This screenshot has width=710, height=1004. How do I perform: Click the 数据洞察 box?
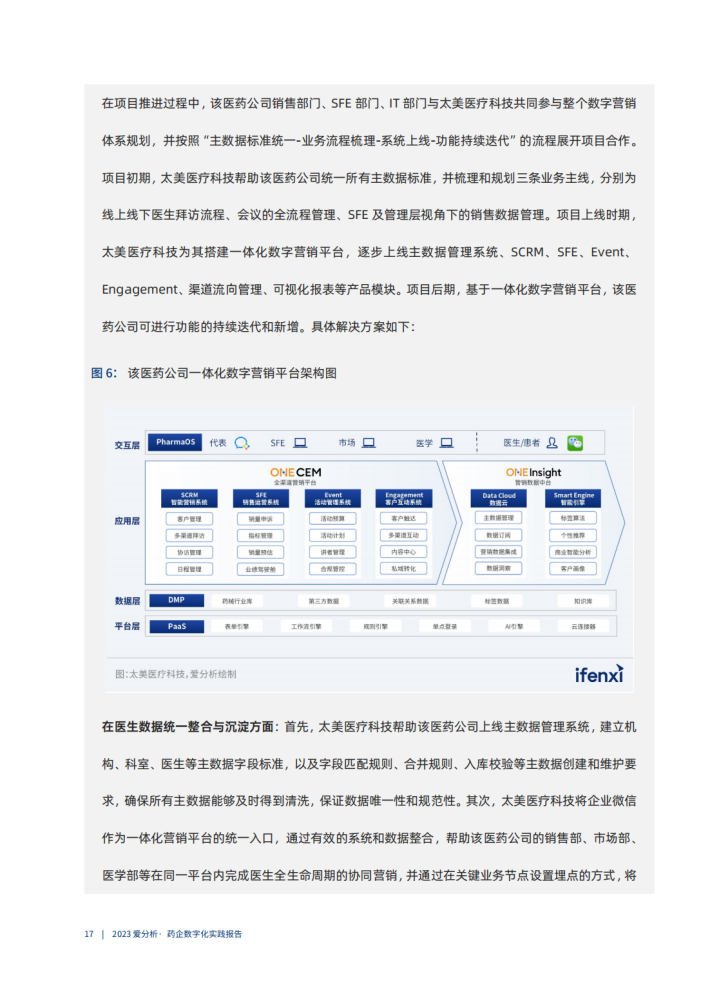pyautogui.click(x=499, y=568)
